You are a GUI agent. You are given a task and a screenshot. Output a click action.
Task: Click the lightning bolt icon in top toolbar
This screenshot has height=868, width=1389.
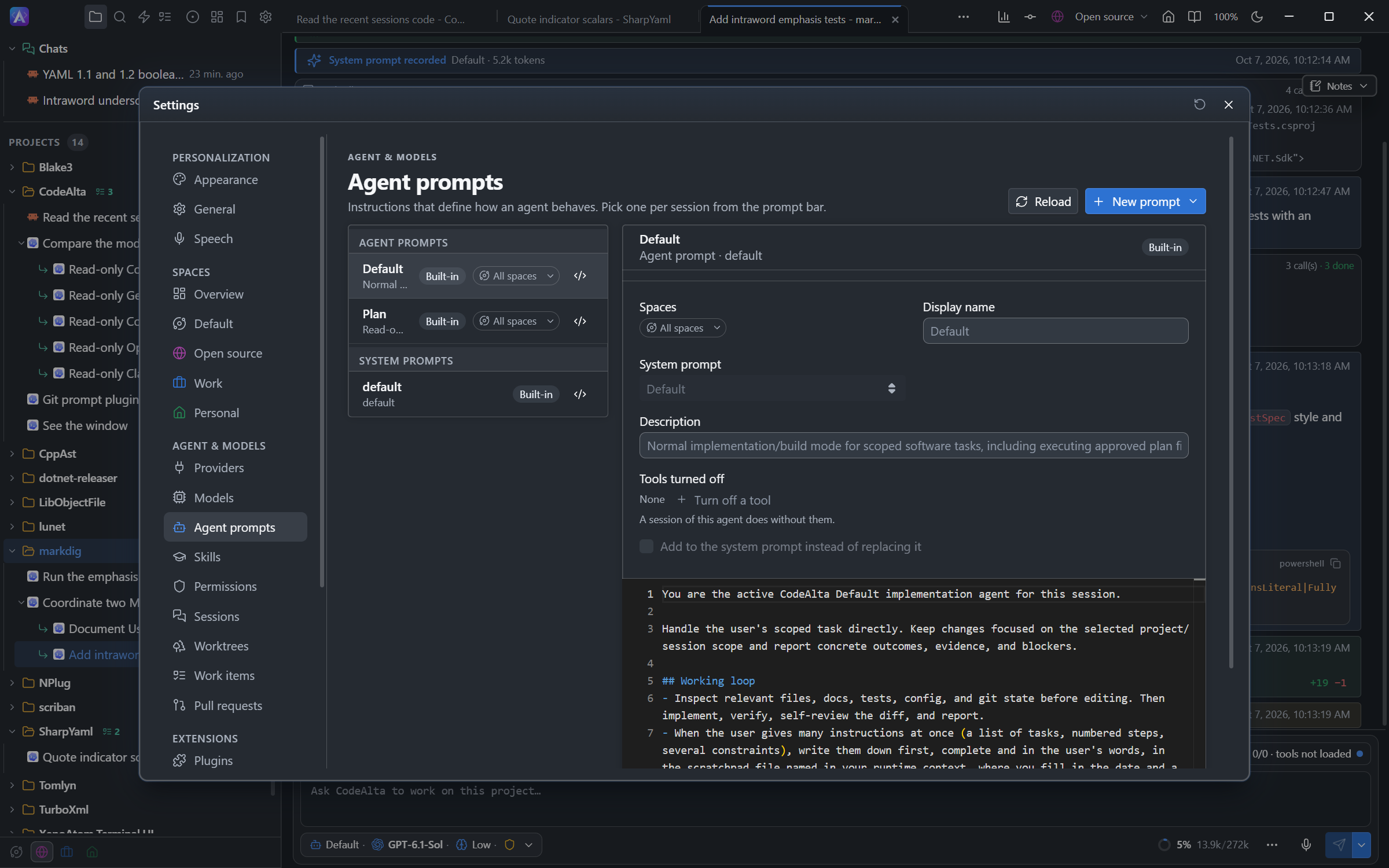point(144,17)
